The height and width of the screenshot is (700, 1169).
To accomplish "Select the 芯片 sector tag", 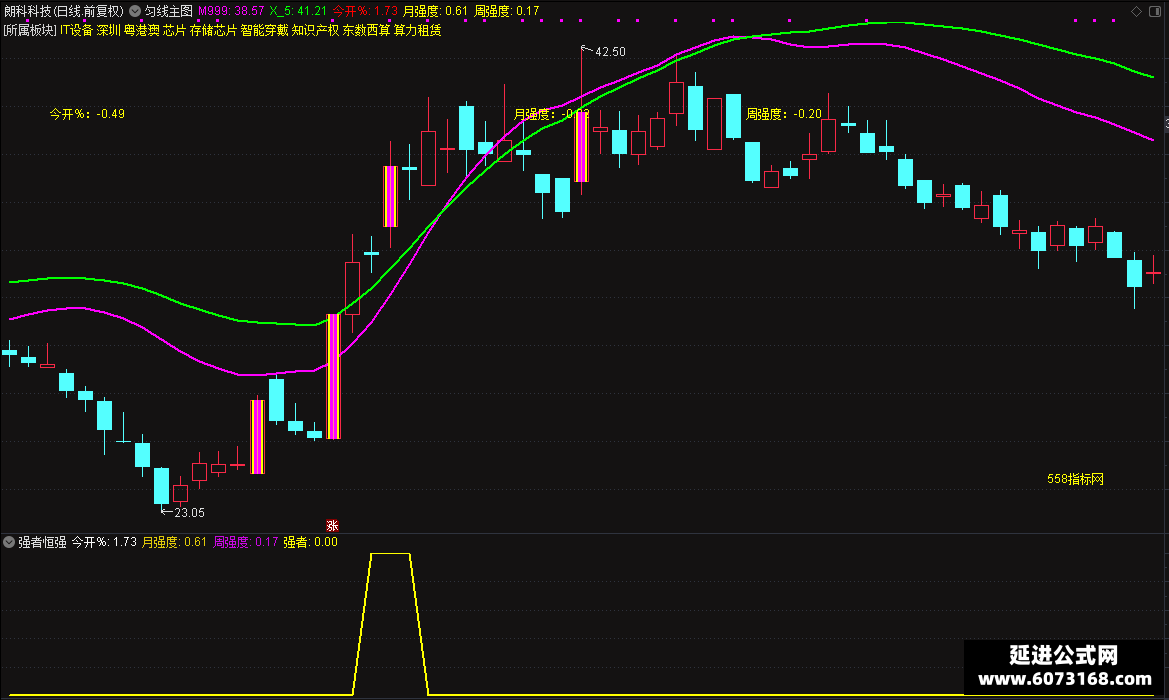I will 174,30.
